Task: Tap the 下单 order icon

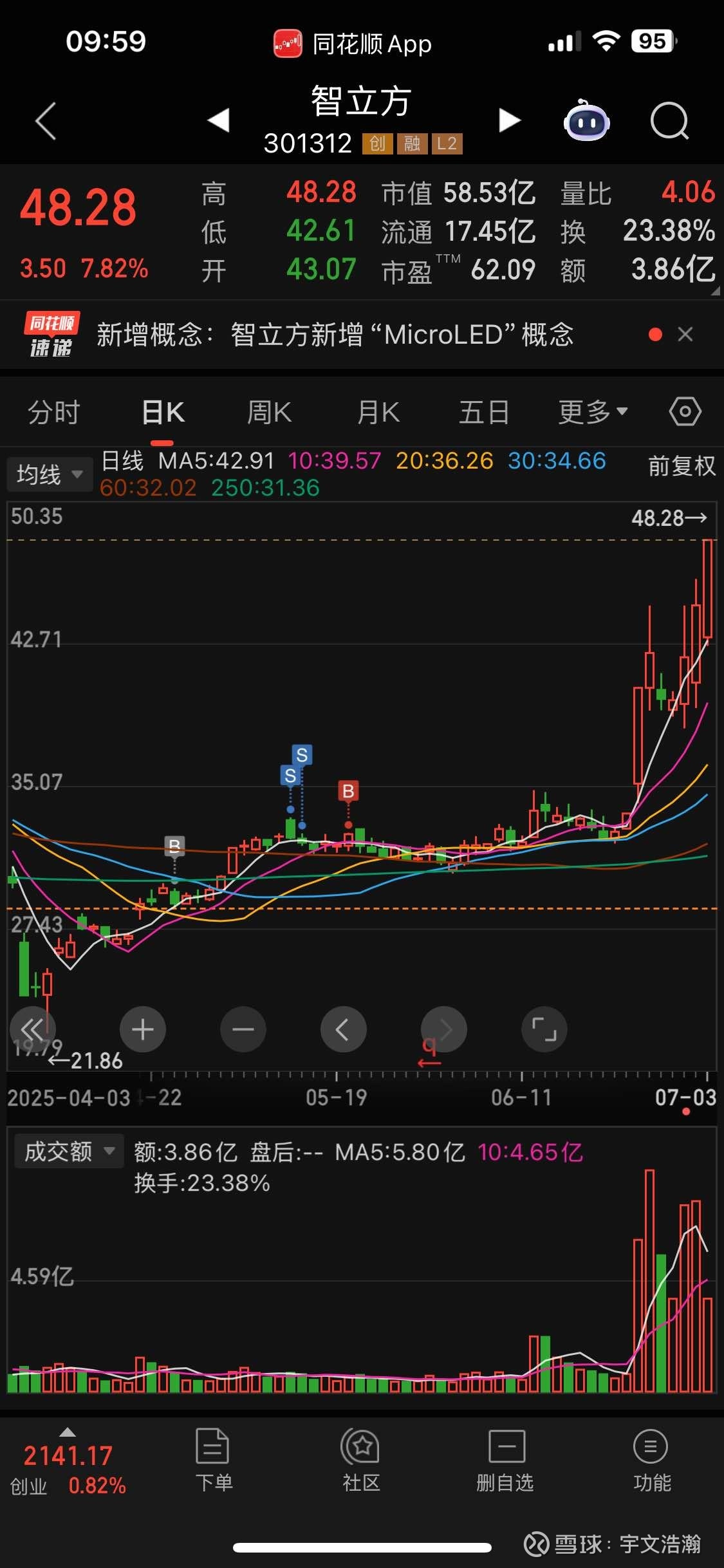Action: point(213,1460)
